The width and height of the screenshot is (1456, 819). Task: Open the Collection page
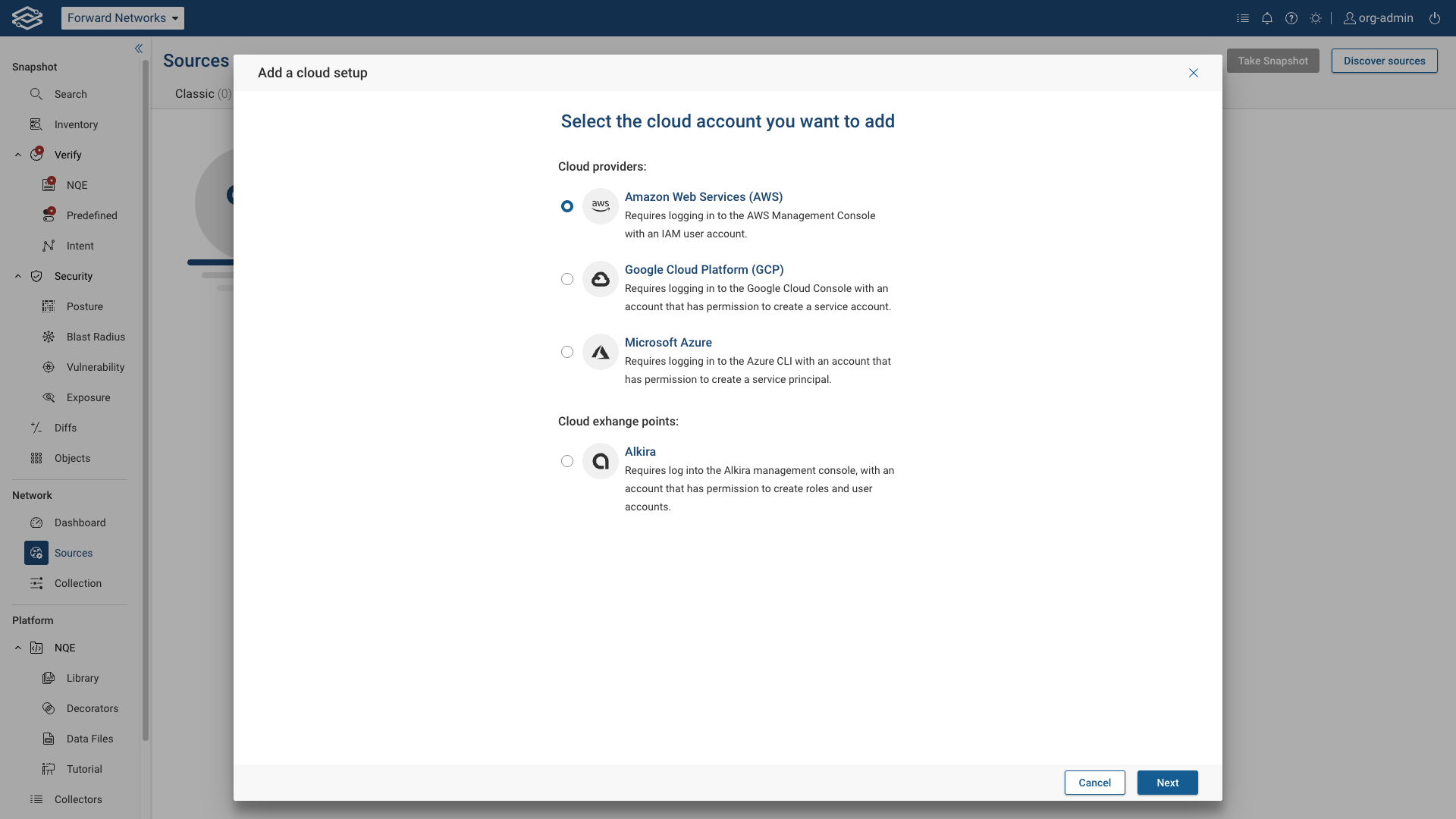coord(78,583)
